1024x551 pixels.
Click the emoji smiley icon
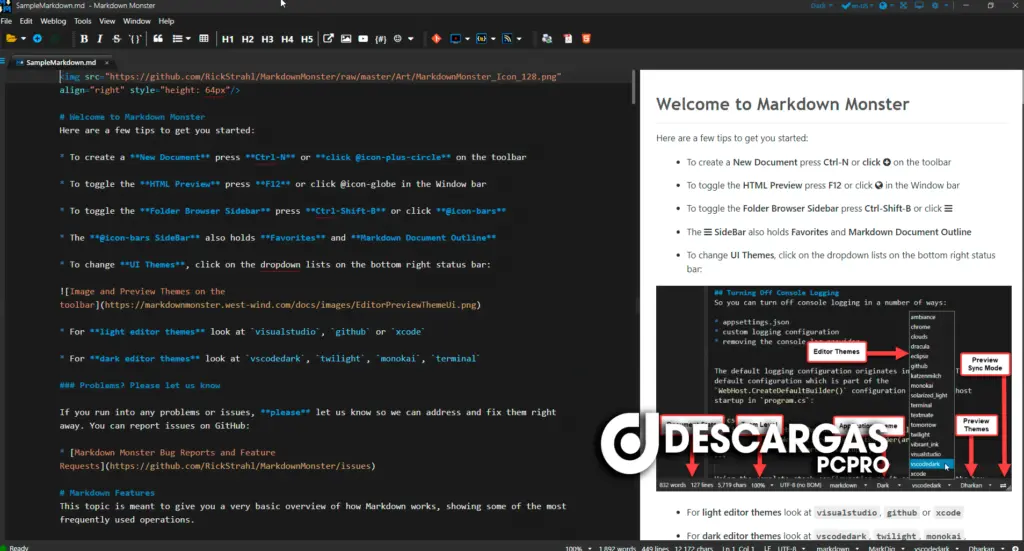click(x=398, y=39)
